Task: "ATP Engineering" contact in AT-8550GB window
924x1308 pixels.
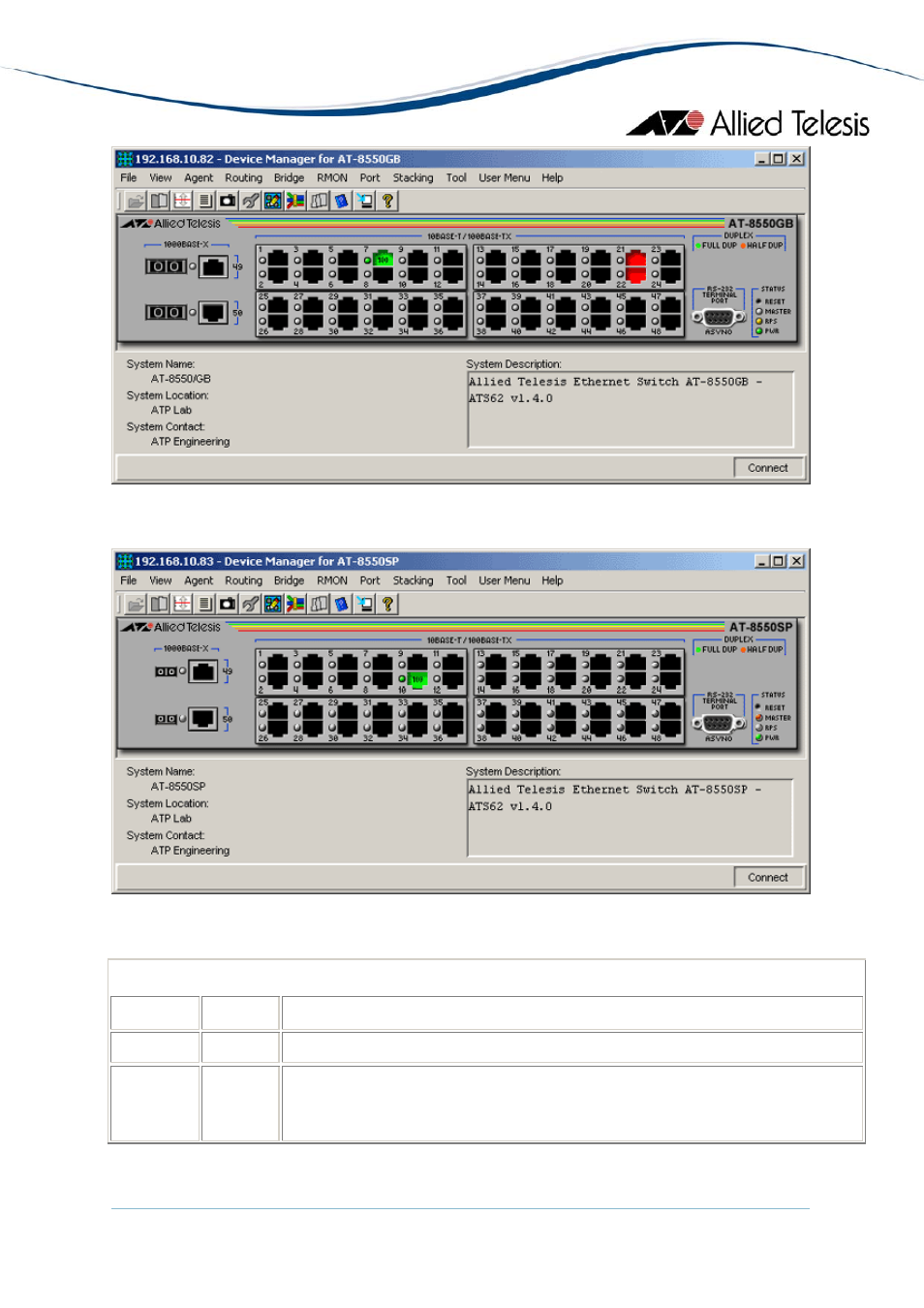Action: point(190,442)
